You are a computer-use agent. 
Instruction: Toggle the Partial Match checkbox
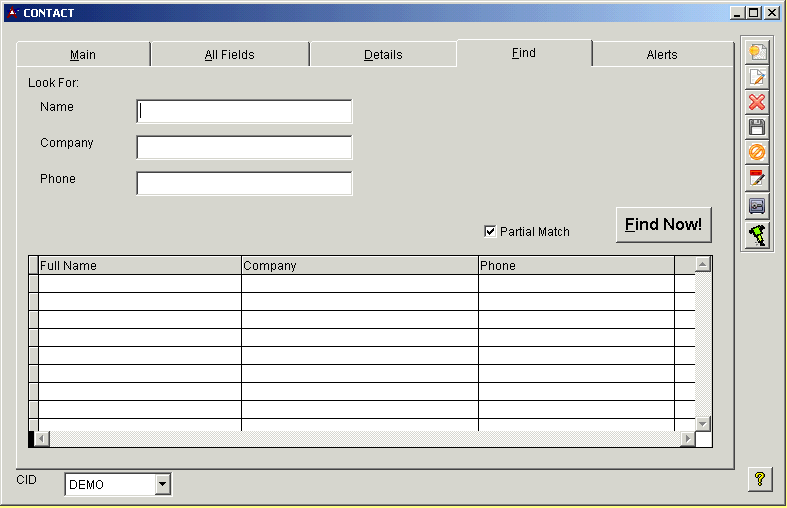point(490,231)
